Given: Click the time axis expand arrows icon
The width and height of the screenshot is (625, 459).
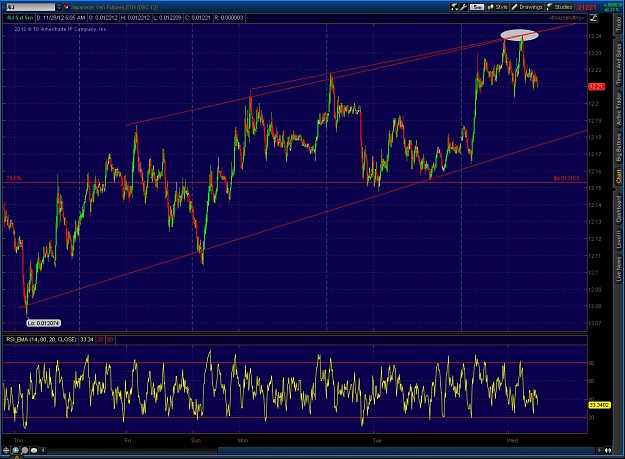Looking at the screenshot, I should pos(608,450).
